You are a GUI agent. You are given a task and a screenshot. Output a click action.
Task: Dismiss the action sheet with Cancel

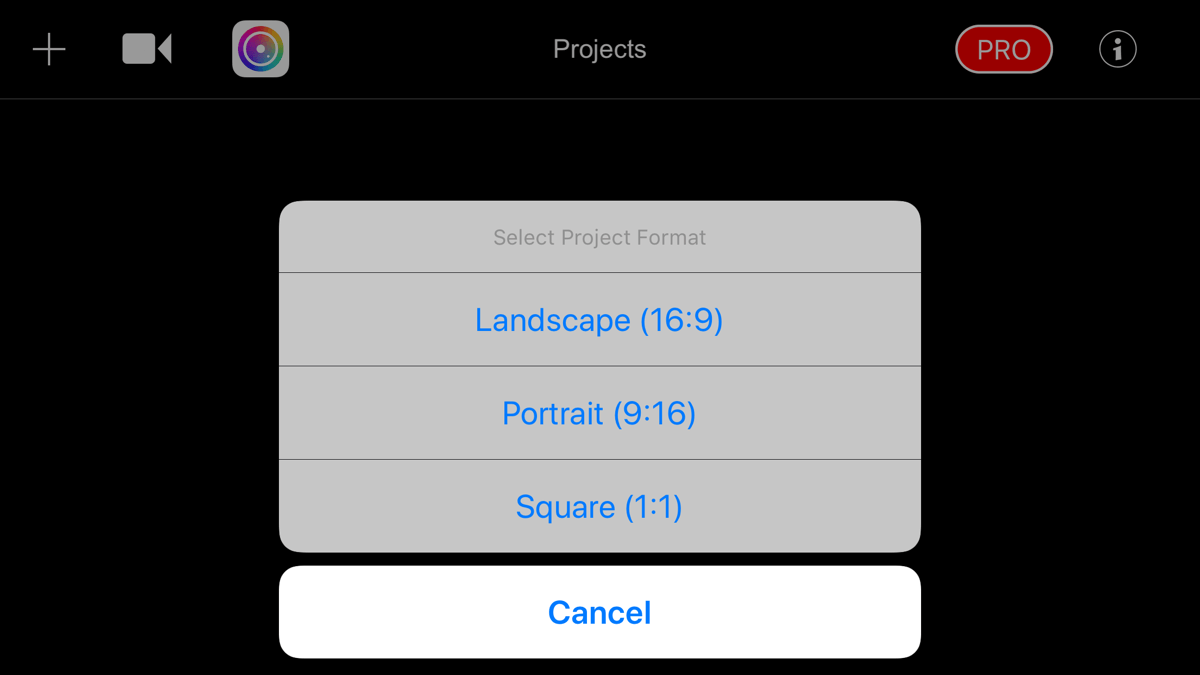(599, 612)
